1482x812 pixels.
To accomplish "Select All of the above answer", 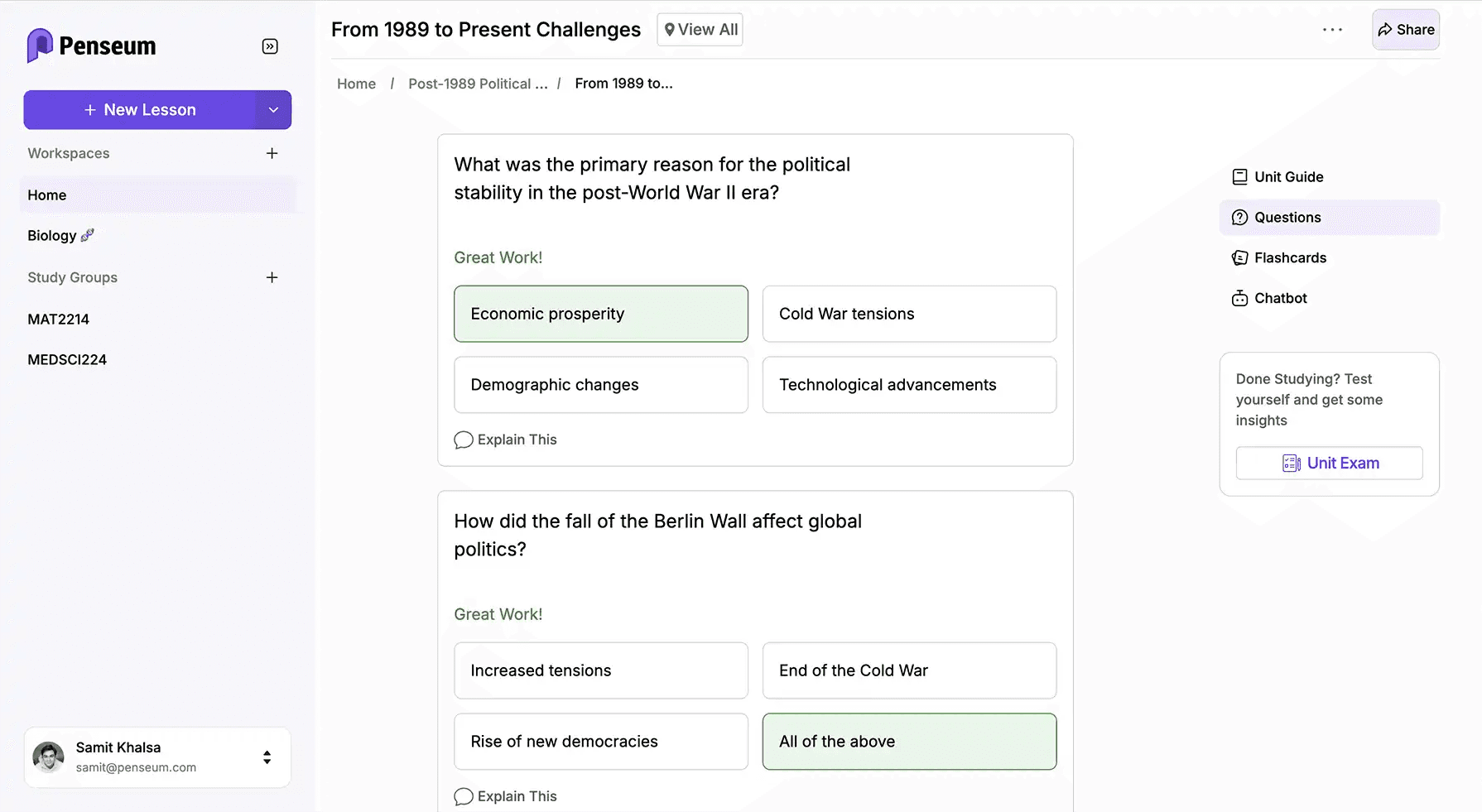I will coord(908,742).
